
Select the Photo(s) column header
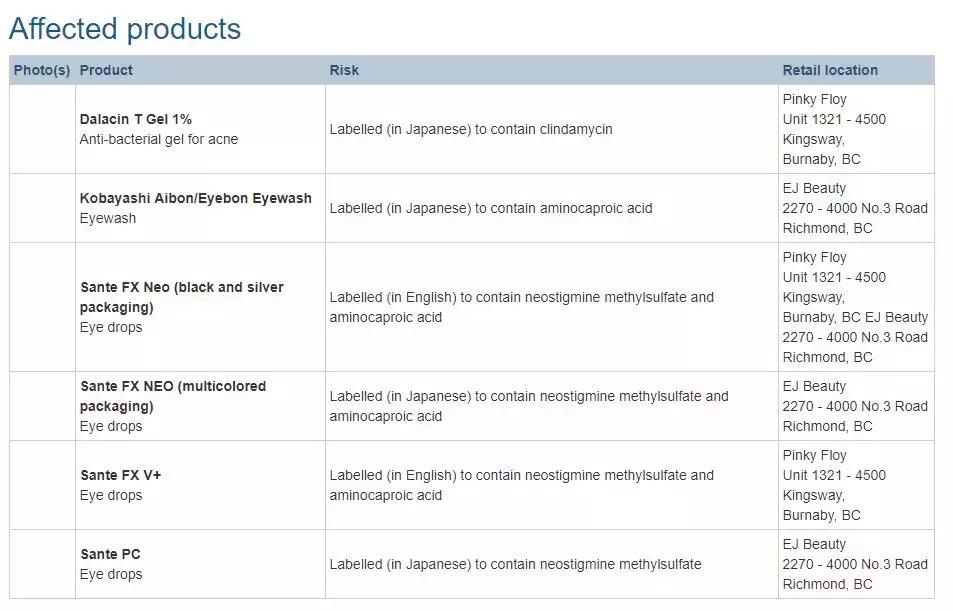[x=42, y=70]
